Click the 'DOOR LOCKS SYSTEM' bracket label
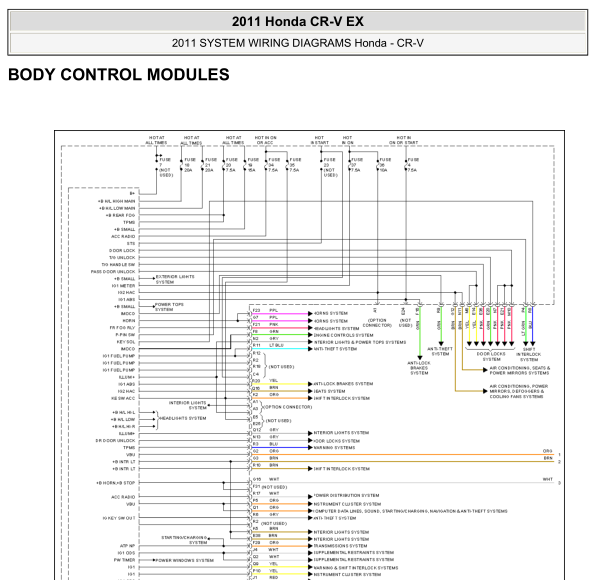 click(491, 356)
